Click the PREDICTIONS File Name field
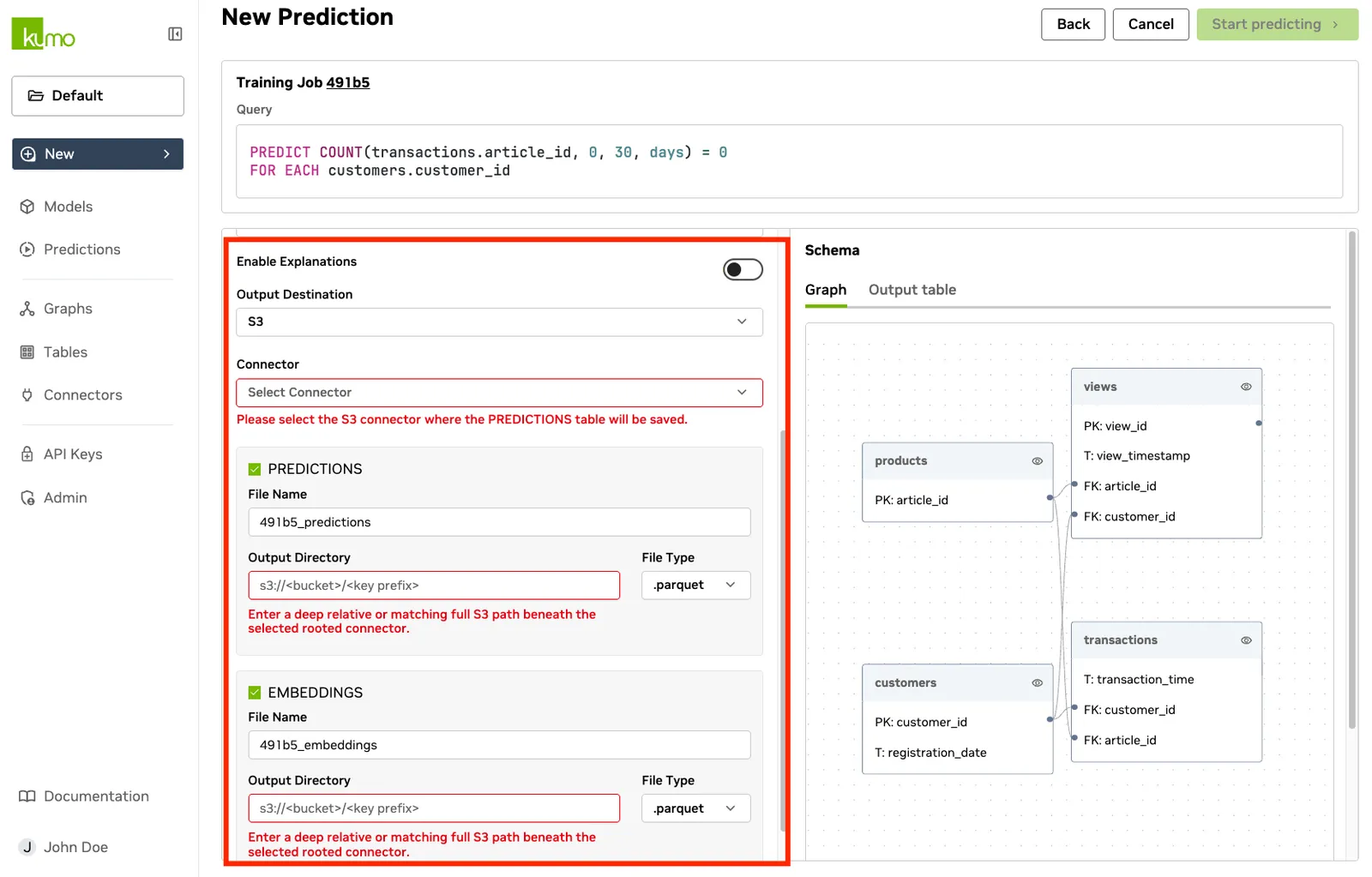This screenshot has width=1372, height=877. [x=499, y=522]
